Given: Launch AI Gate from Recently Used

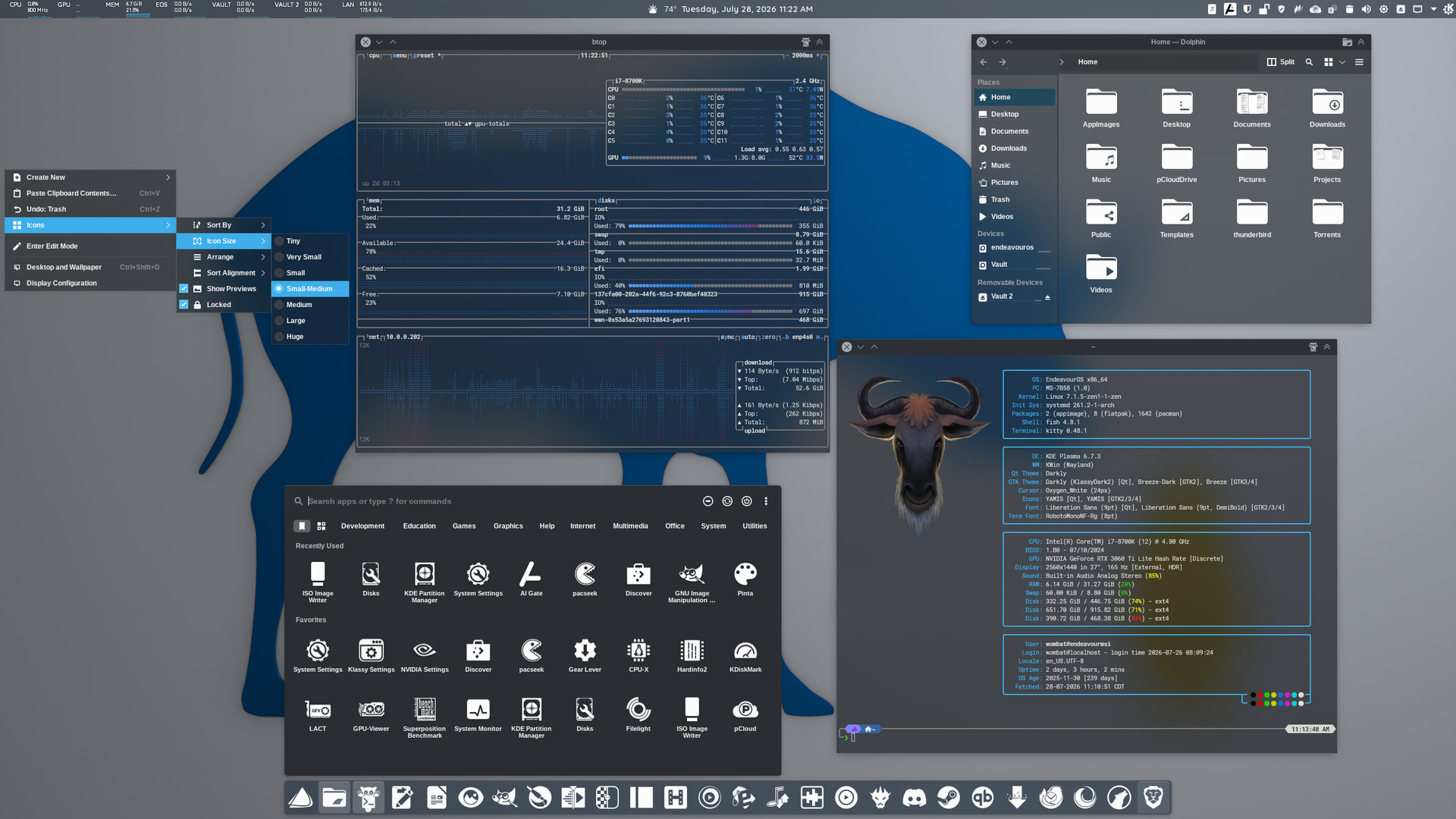Looking at the screenshot, I should click(531, 580).
